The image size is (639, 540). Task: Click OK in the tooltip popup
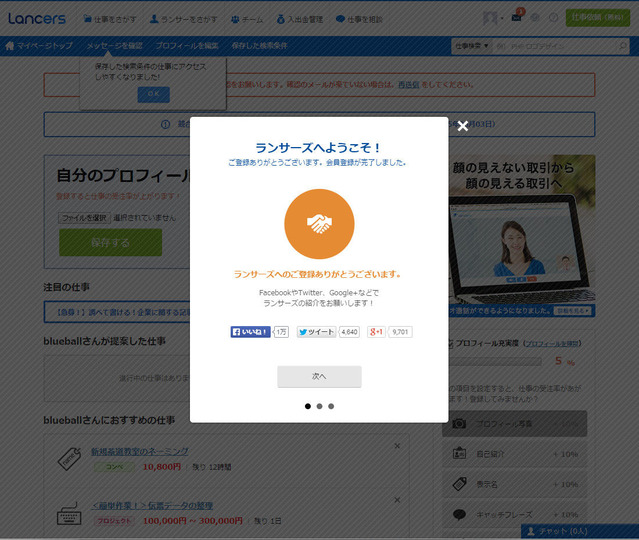point(153,94)
